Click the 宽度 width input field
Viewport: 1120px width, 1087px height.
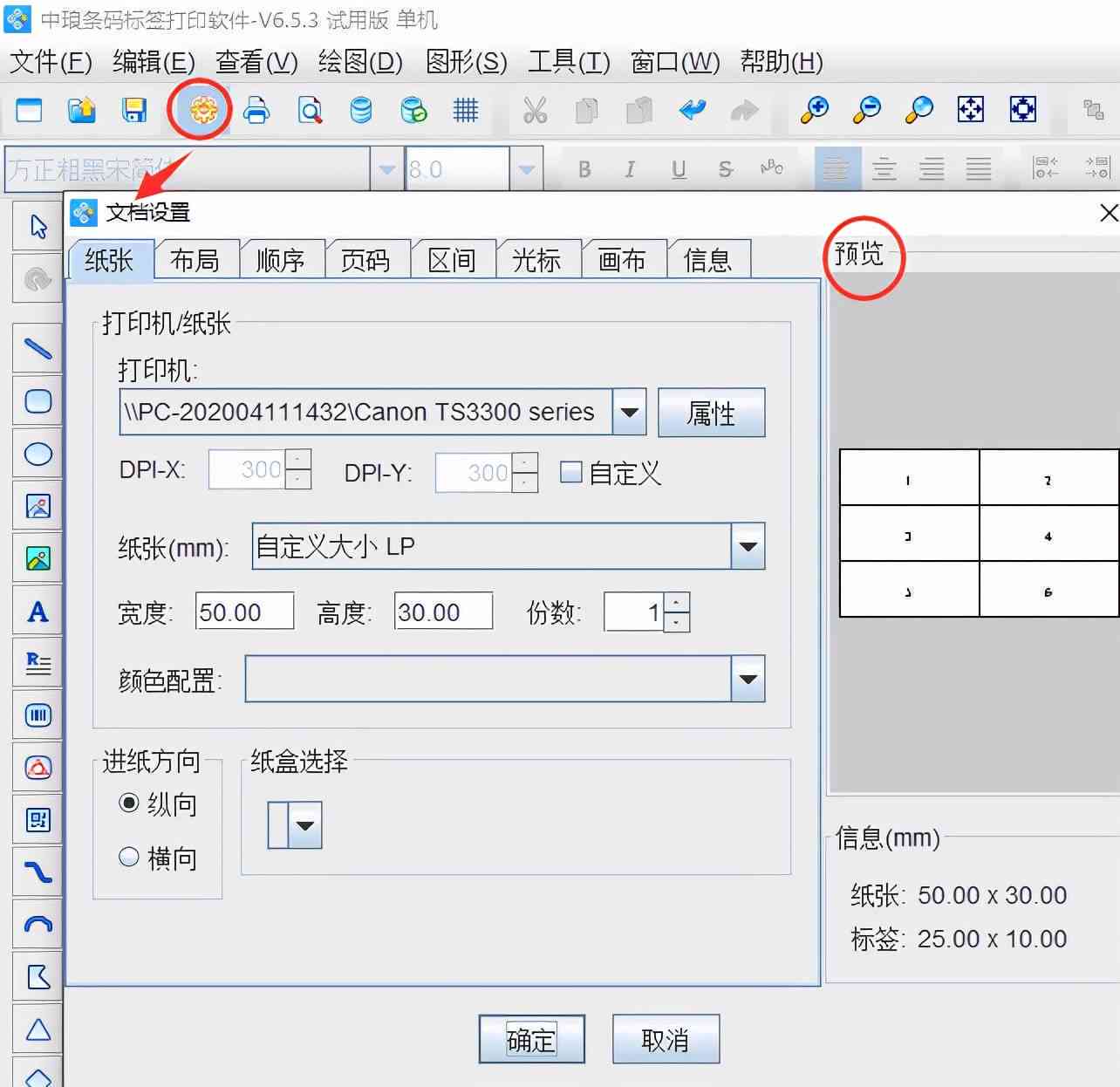coord(244,612)
